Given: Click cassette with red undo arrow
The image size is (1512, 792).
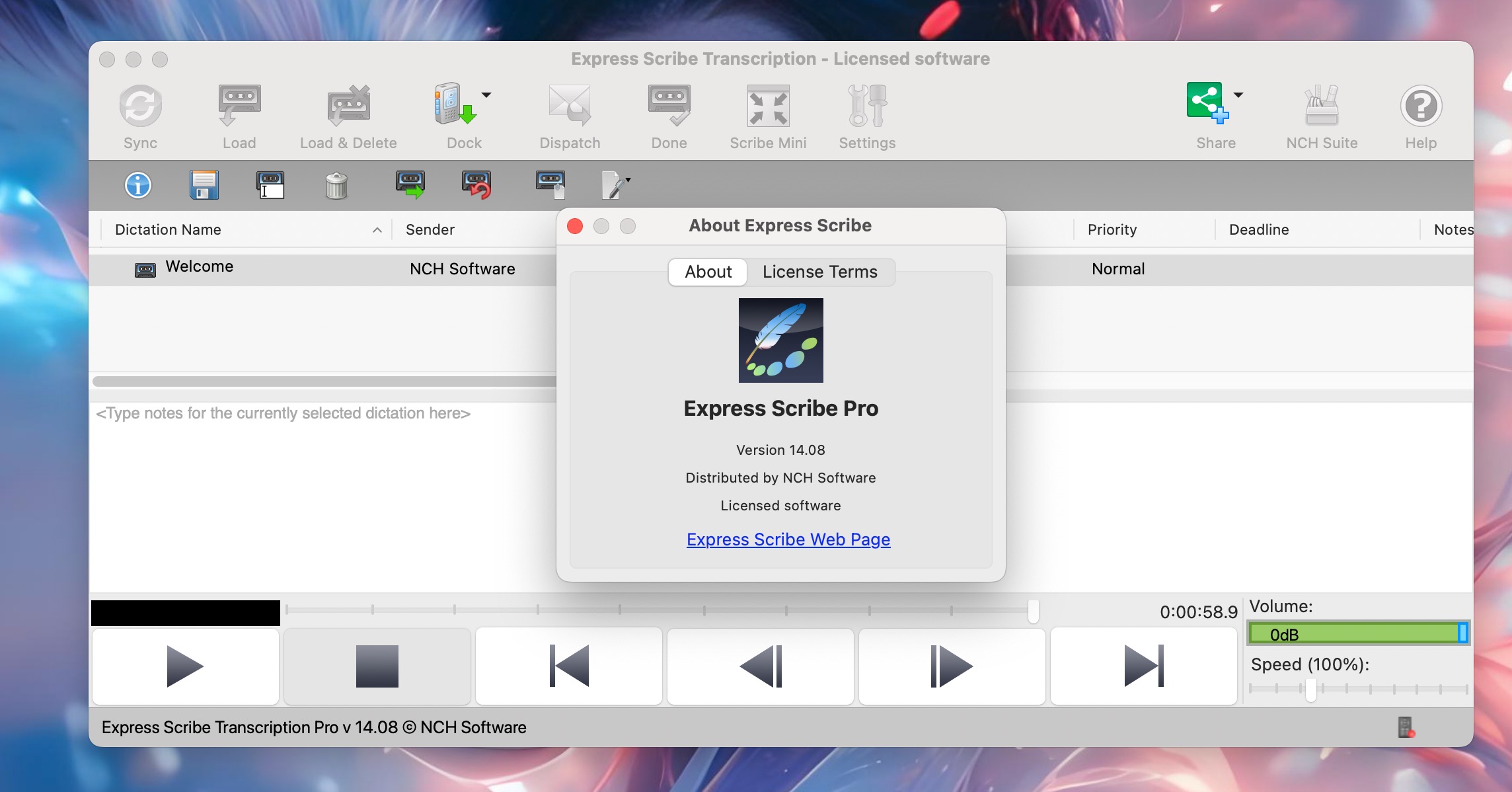Looking at the screenshot, I should (476, 184).
